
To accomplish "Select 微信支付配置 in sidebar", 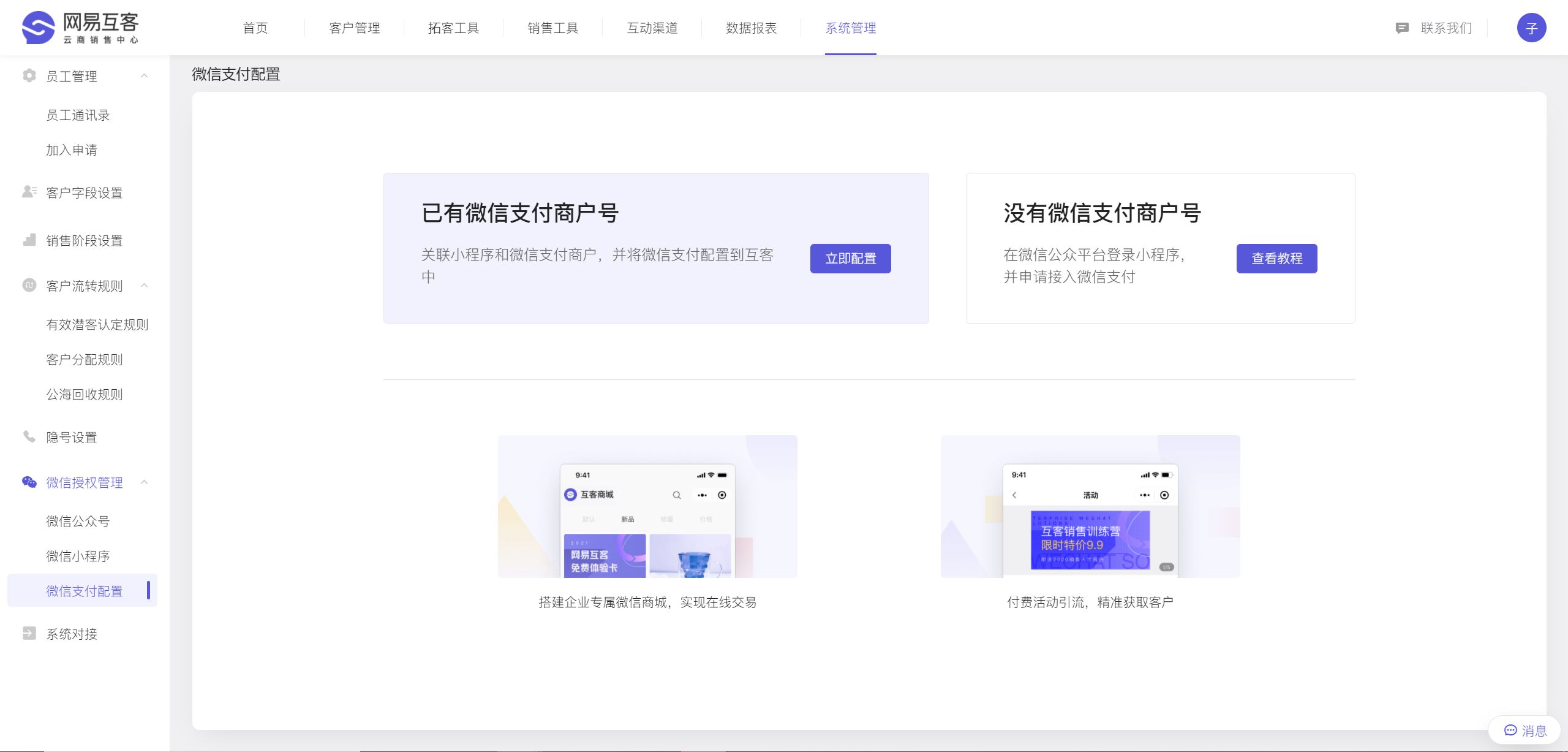I will coord(82,591).
